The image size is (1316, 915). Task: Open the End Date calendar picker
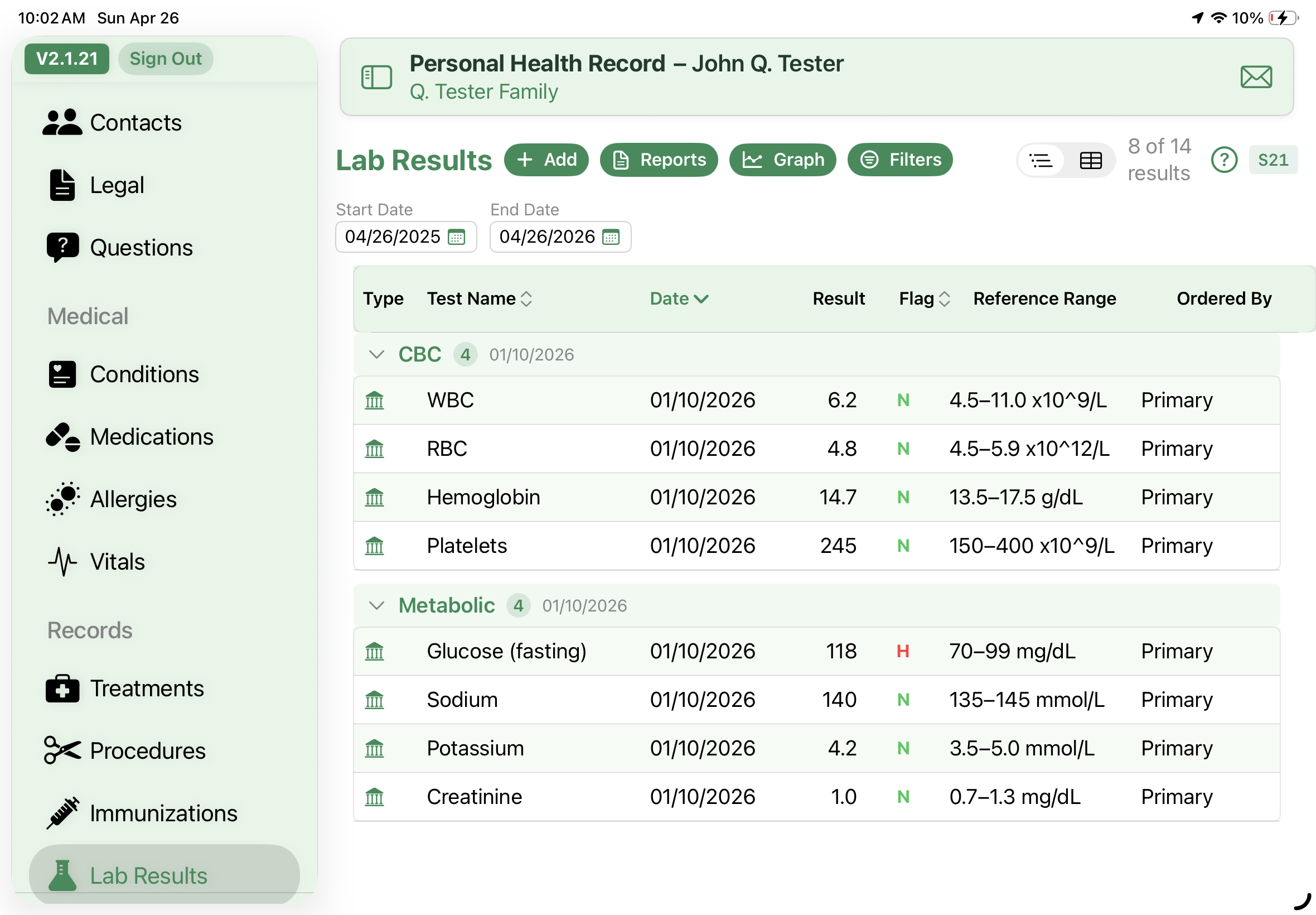tap(611, 237)
